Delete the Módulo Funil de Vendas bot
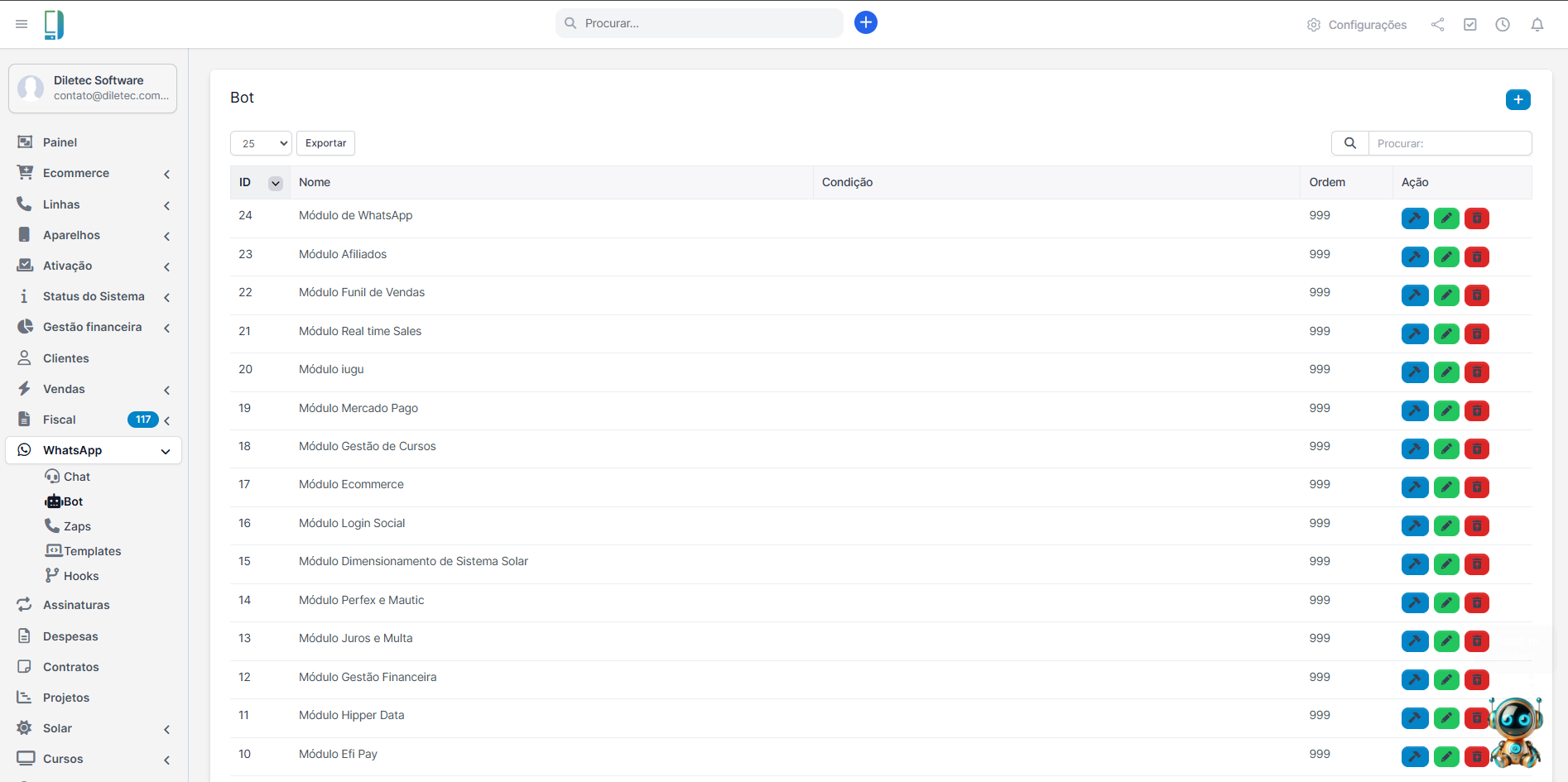 pyautogui.click(x=1477, y=295)
